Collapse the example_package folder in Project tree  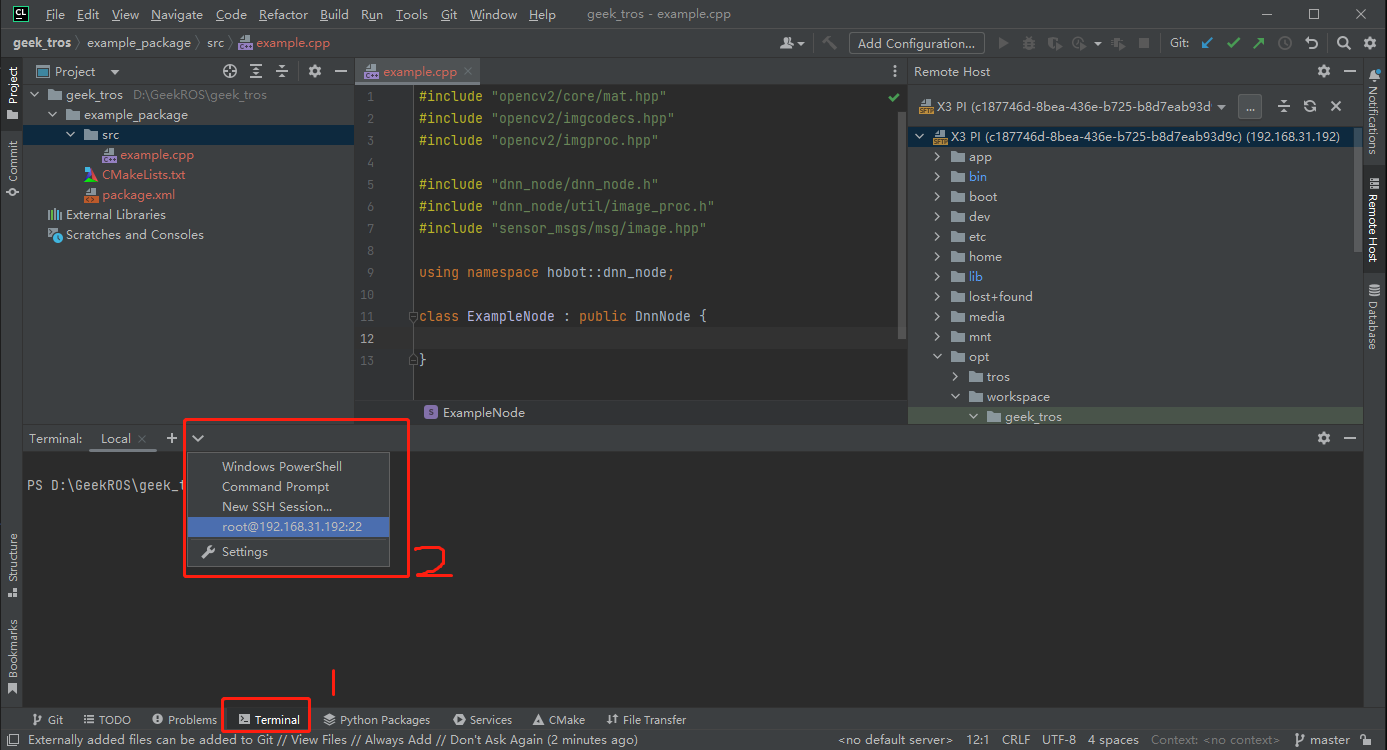click(53, 115)
